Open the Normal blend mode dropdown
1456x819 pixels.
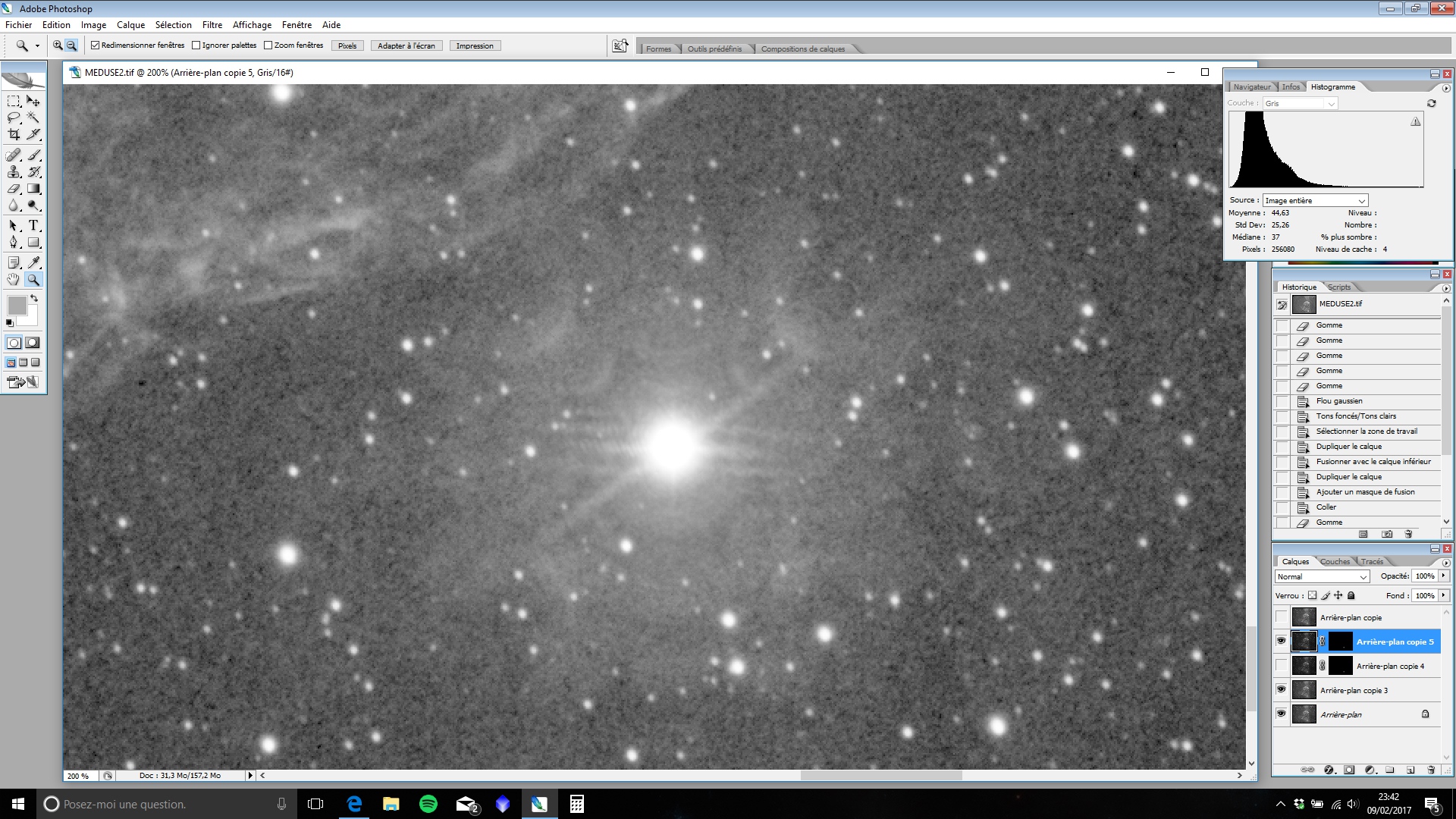1322,577
